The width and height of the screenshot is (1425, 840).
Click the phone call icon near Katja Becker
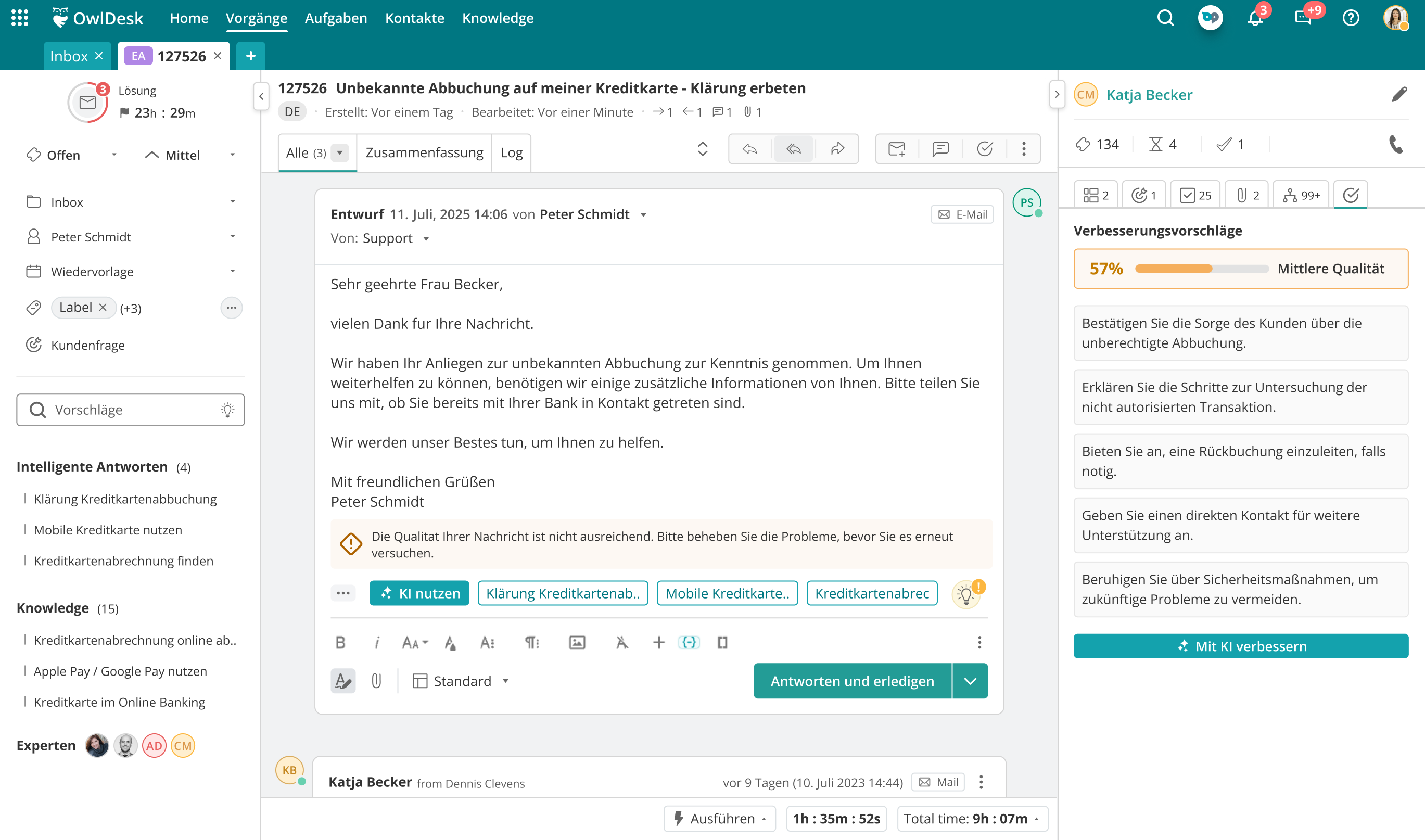1395,145
